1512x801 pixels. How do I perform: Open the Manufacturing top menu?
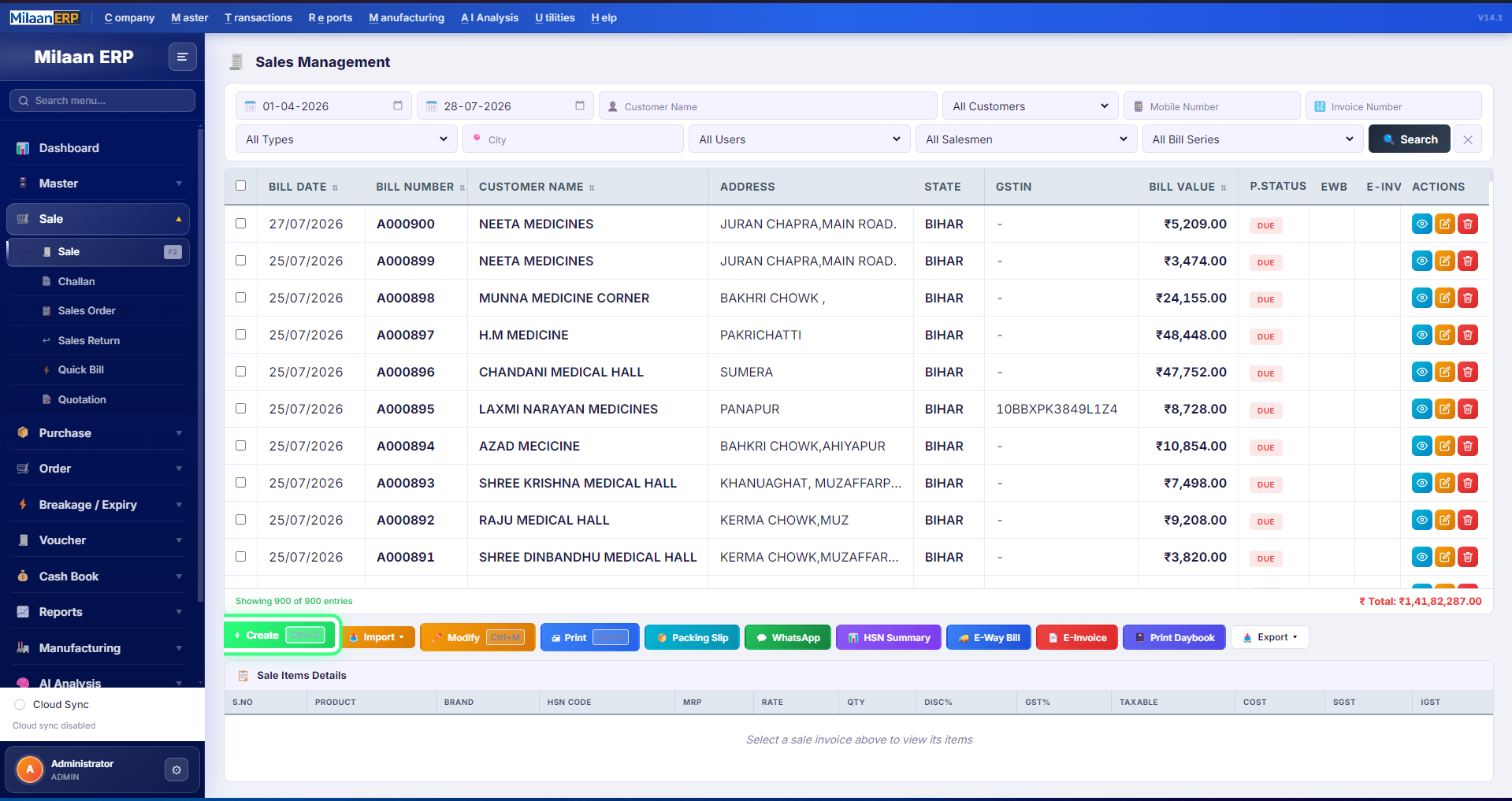407,17
